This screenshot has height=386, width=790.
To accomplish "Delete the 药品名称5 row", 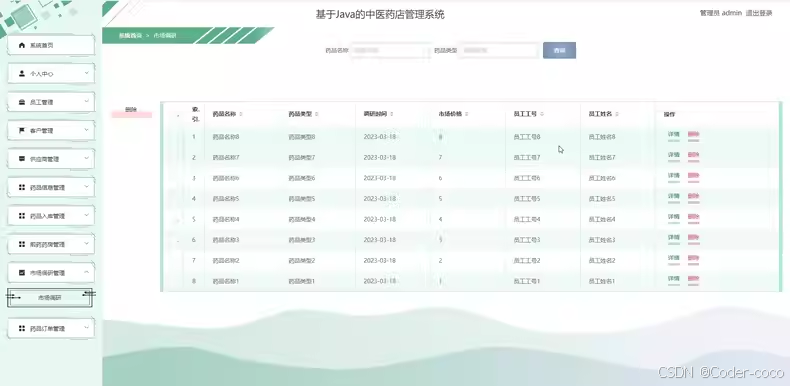I will (693, 197).
